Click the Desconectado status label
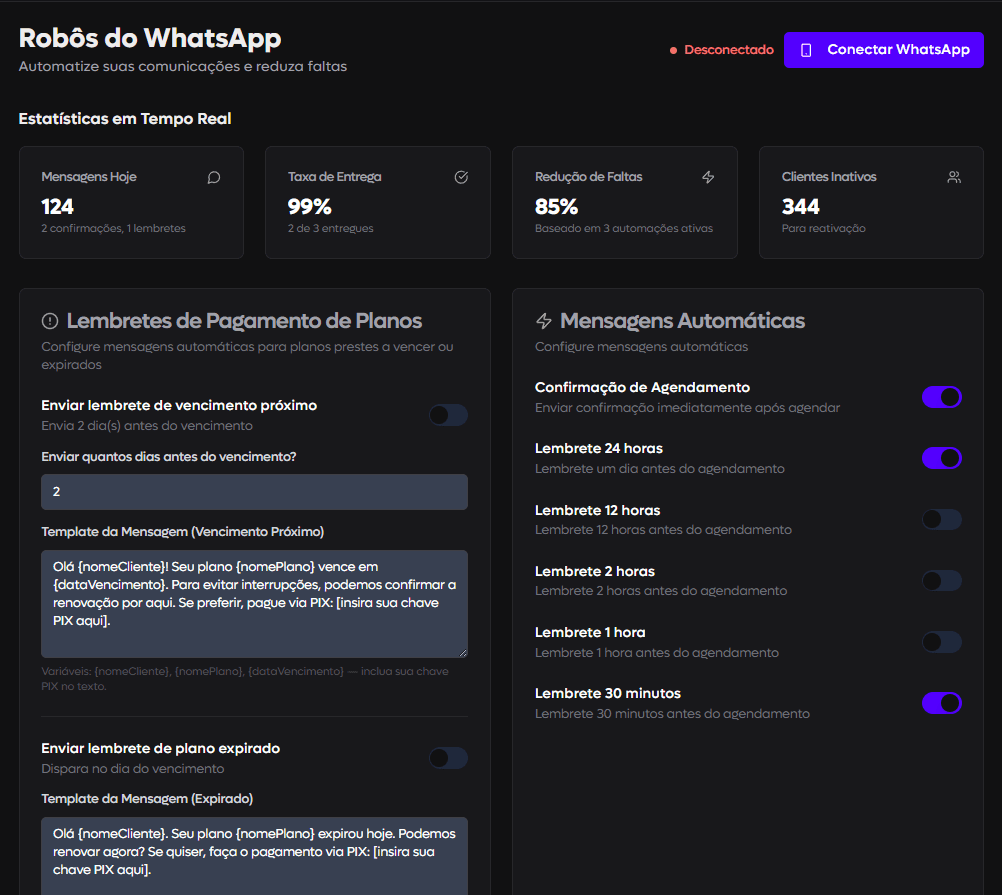Viewport: 1002px width, 895px height. click(728, 50)
